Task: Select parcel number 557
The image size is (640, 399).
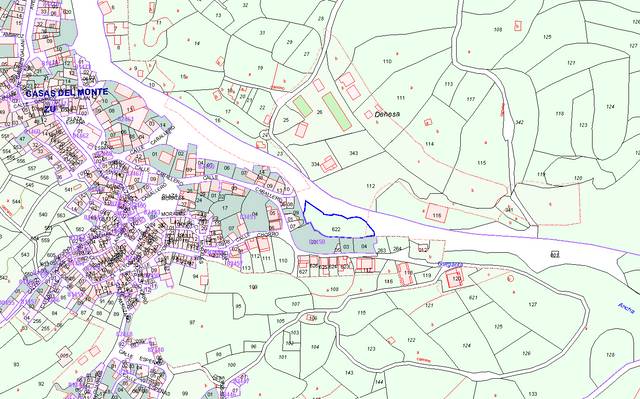Action: (32, 168)
